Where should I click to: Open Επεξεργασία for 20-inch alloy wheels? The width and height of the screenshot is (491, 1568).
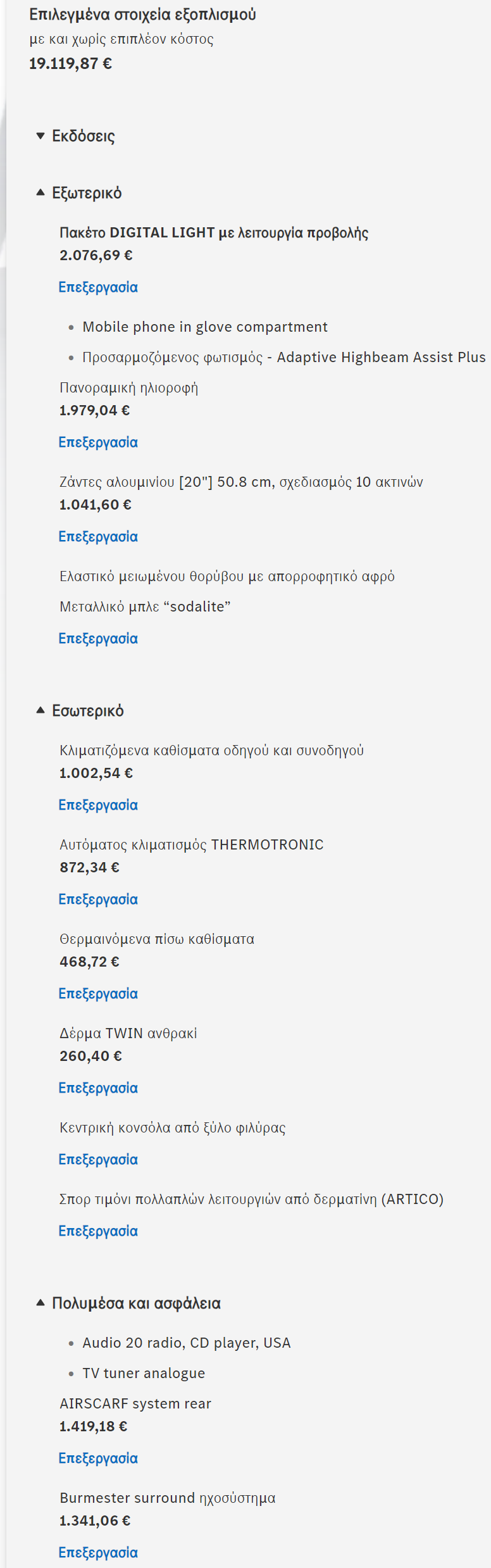98,537
